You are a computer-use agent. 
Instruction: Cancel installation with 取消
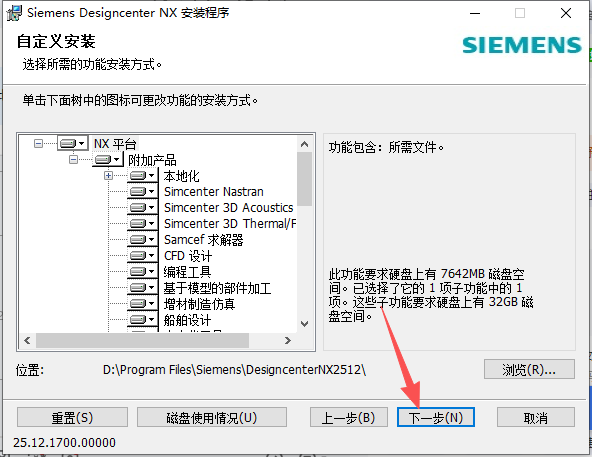(535, 417)
